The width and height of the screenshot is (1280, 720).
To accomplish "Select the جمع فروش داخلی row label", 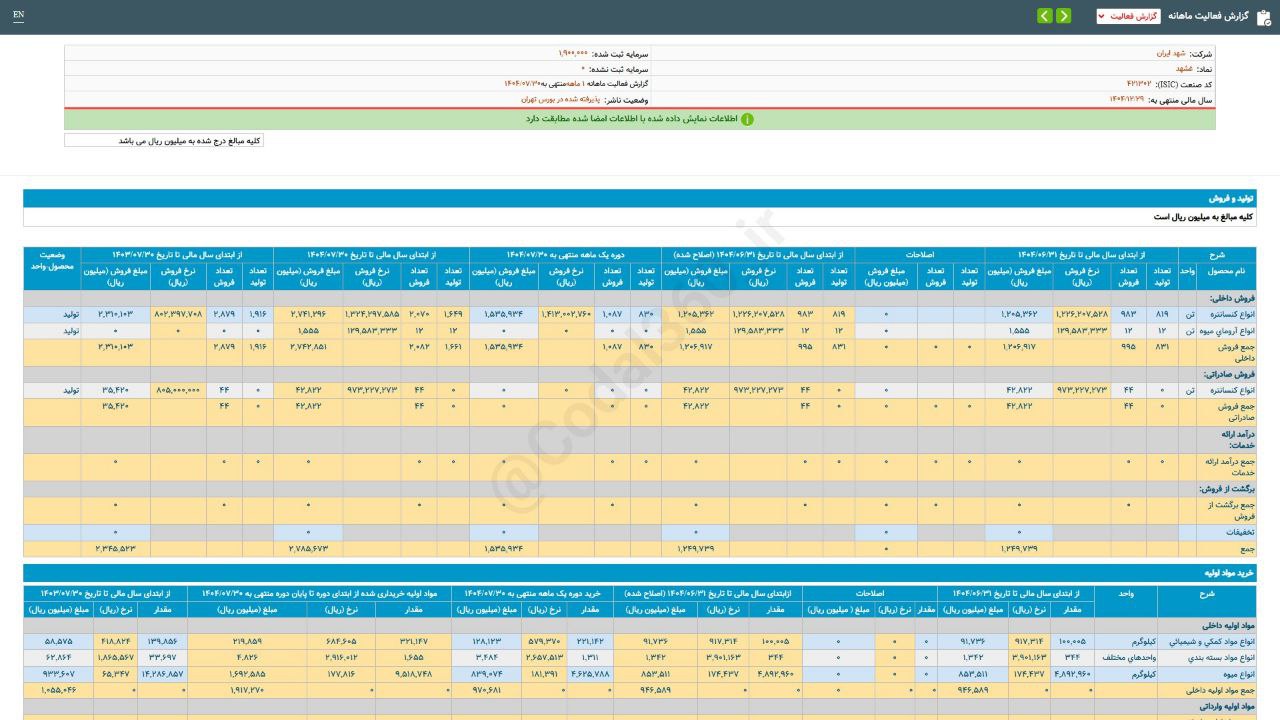I will point(1224,351).
